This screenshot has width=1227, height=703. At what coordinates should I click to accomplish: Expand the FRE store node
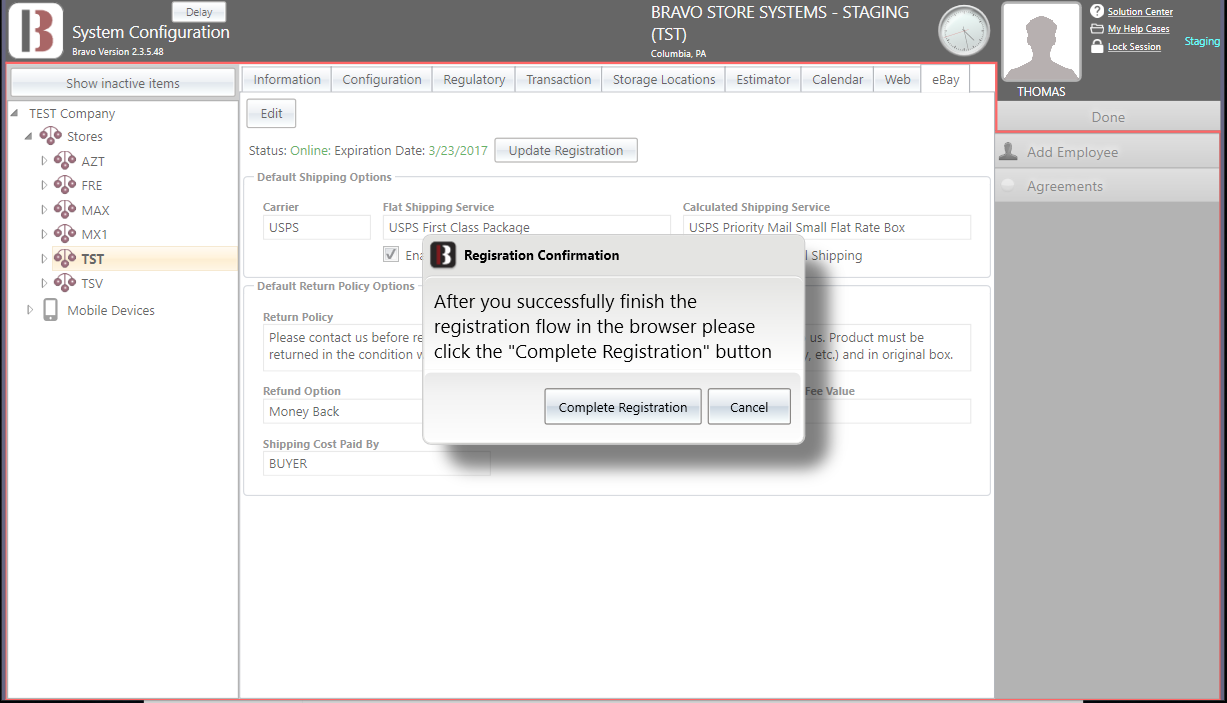point(44,185)
